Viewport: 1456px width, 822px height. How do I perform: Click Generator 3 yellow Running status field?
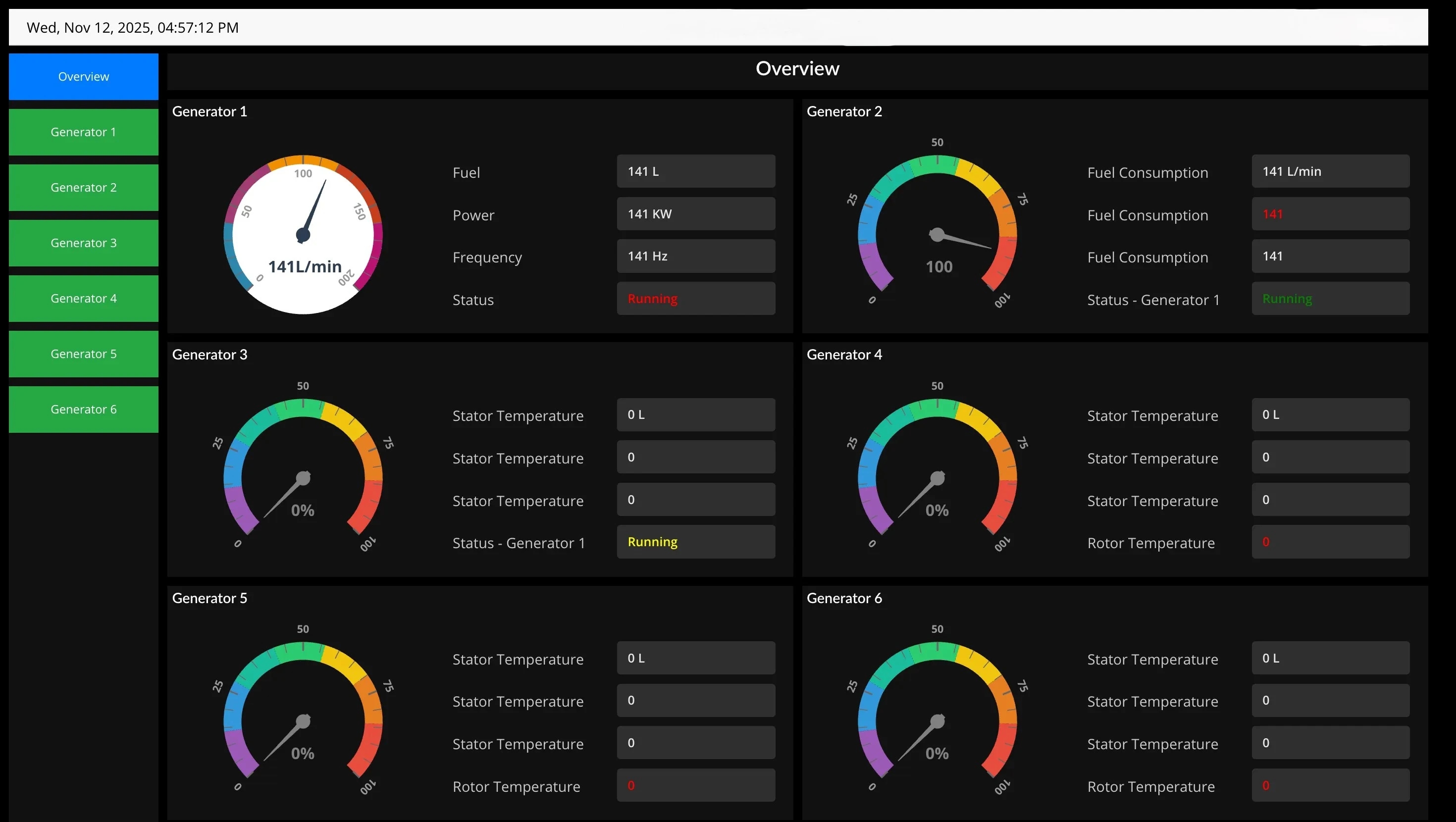tap(696, 542)
